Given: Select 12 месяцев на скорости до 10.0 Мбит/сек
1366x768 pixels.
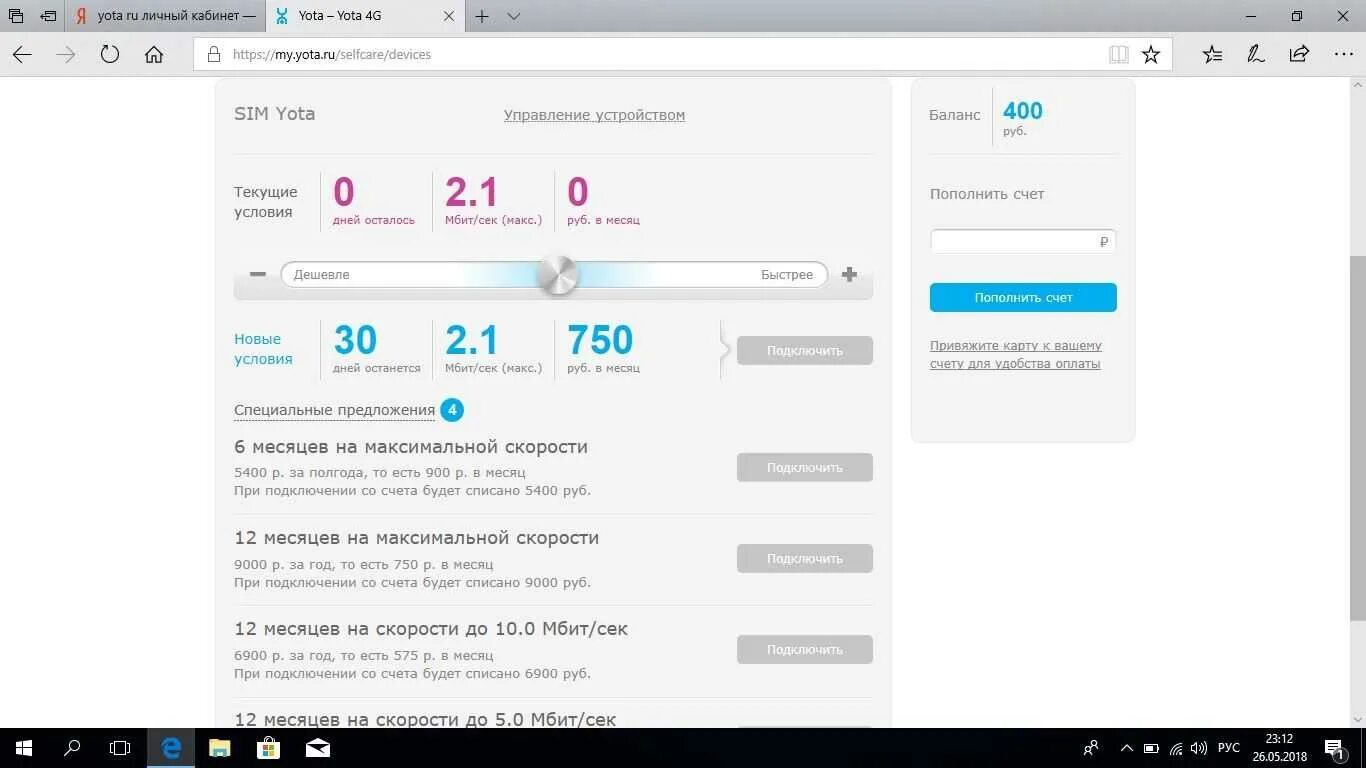Looking at the screenshot, I should tap(431, 629).
